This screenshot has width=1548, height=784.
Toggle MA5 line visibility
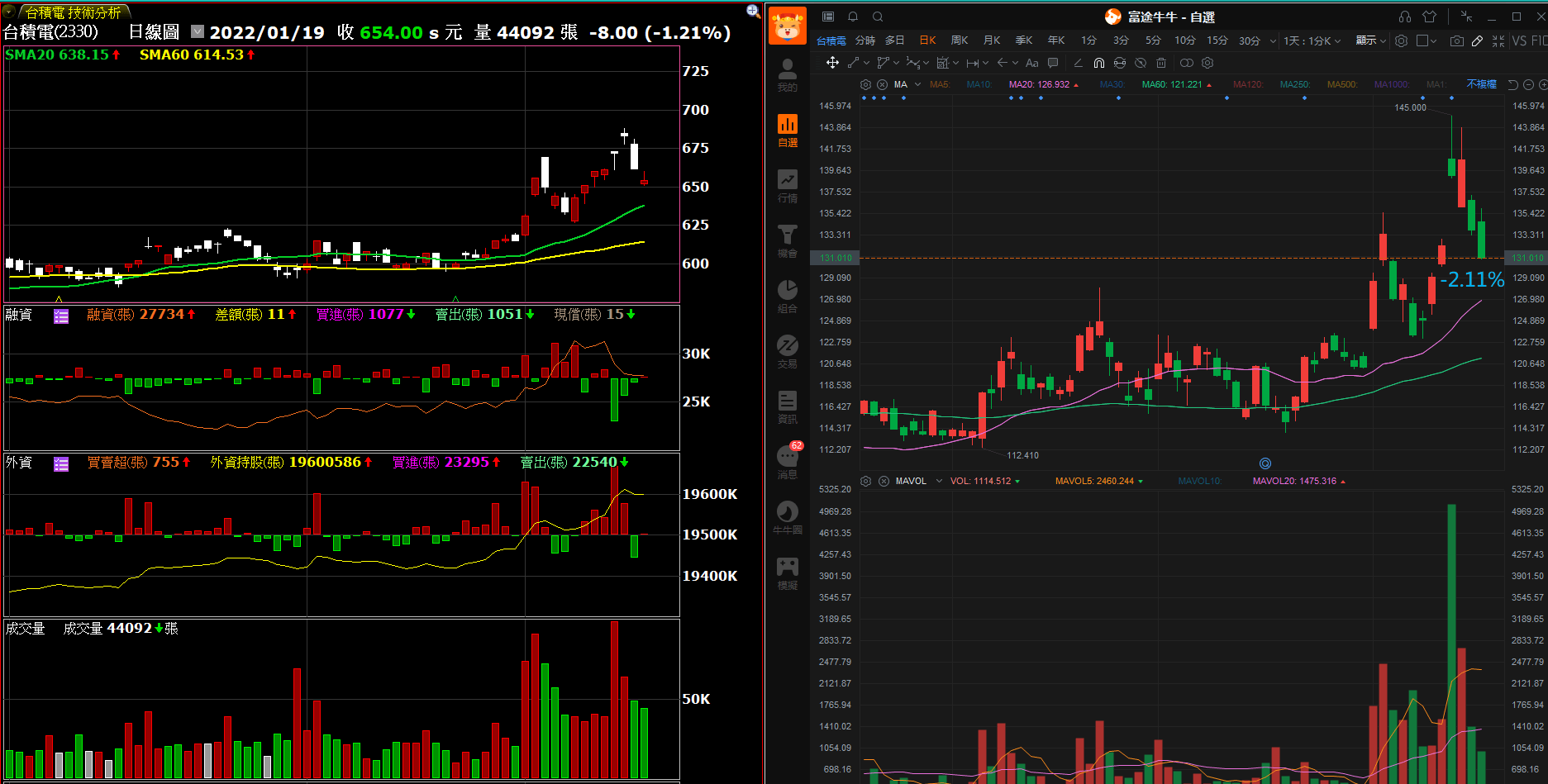click(x=940, y=84)
